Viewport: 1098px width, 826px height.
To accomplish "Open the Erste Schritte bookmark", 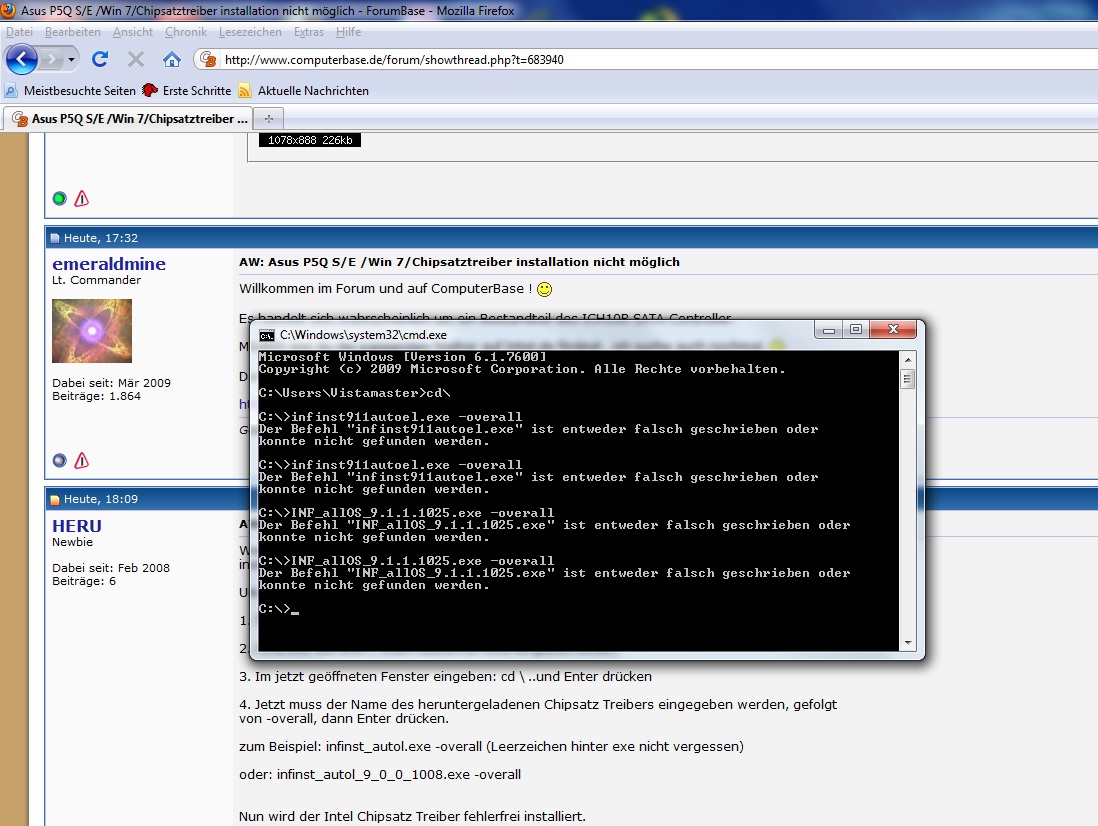I will [x=187, y=90].
